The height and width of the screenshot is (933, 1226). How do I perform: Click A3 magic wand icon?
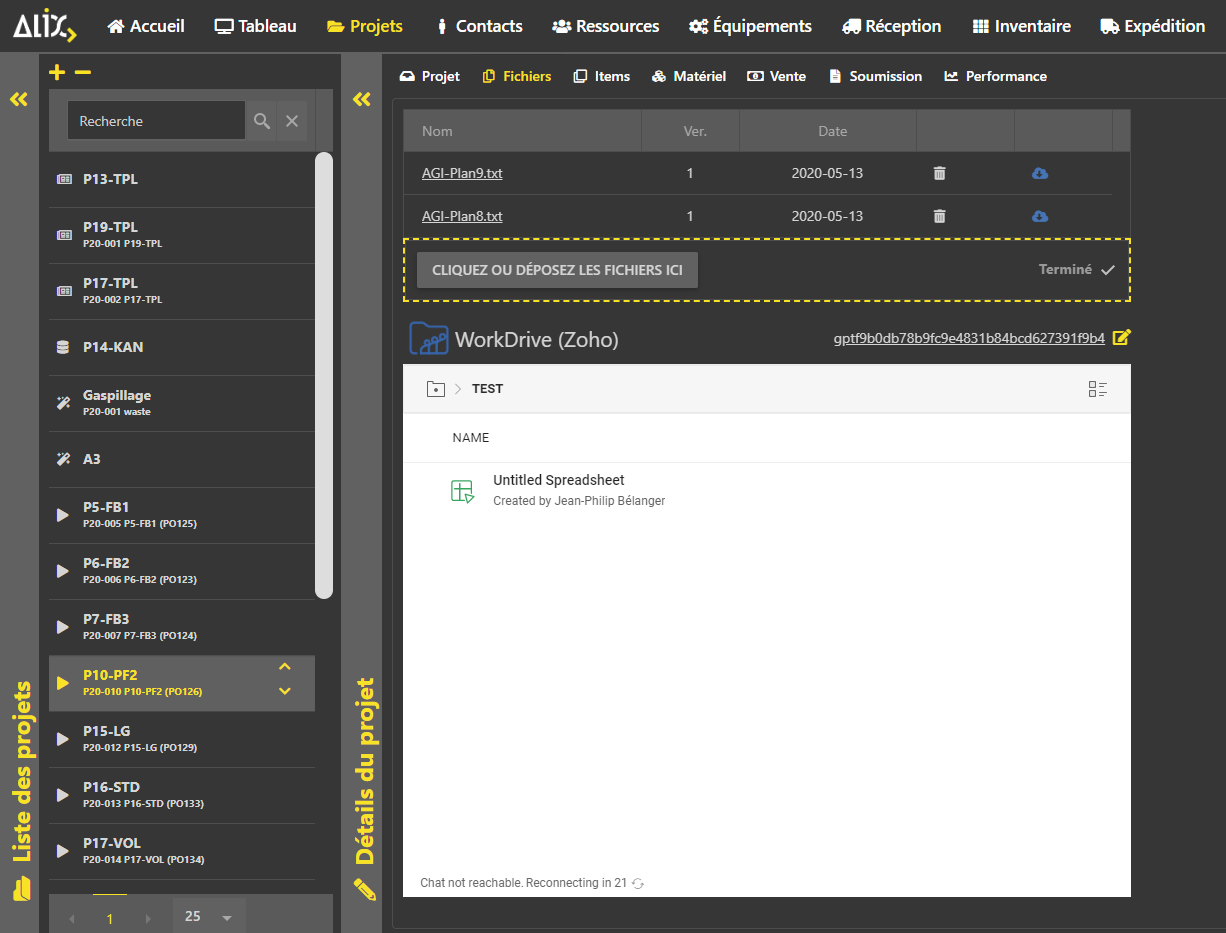pyautogui.click(x=63, y=459)
